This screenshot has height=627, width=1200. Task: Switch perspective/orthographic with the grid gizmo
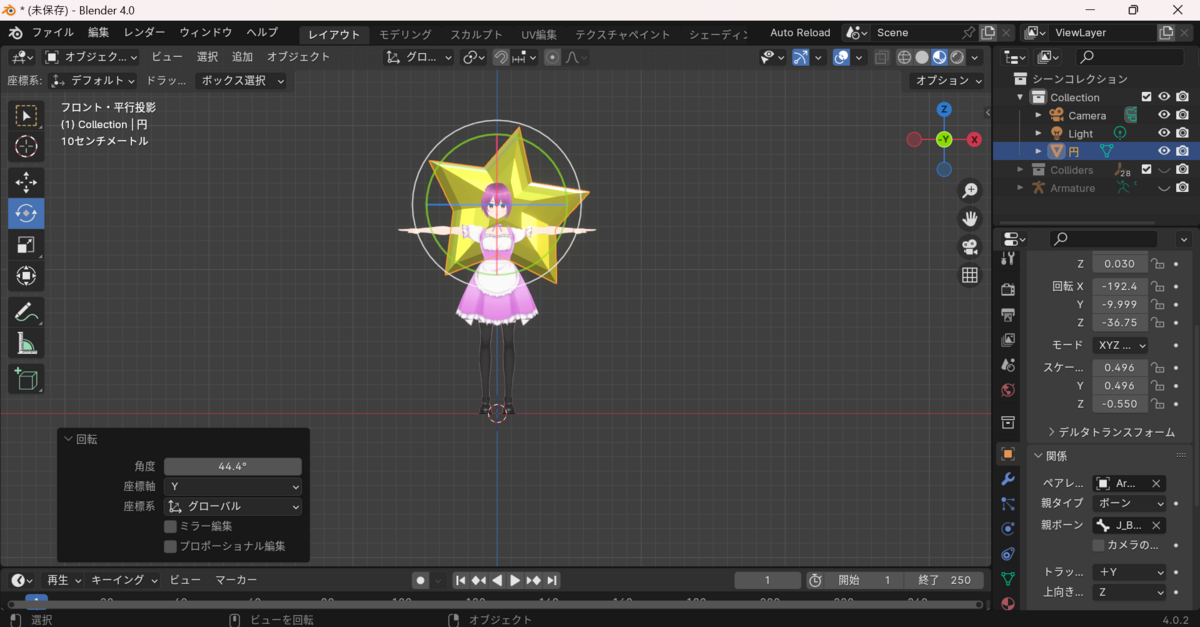(x=969, y=275)
